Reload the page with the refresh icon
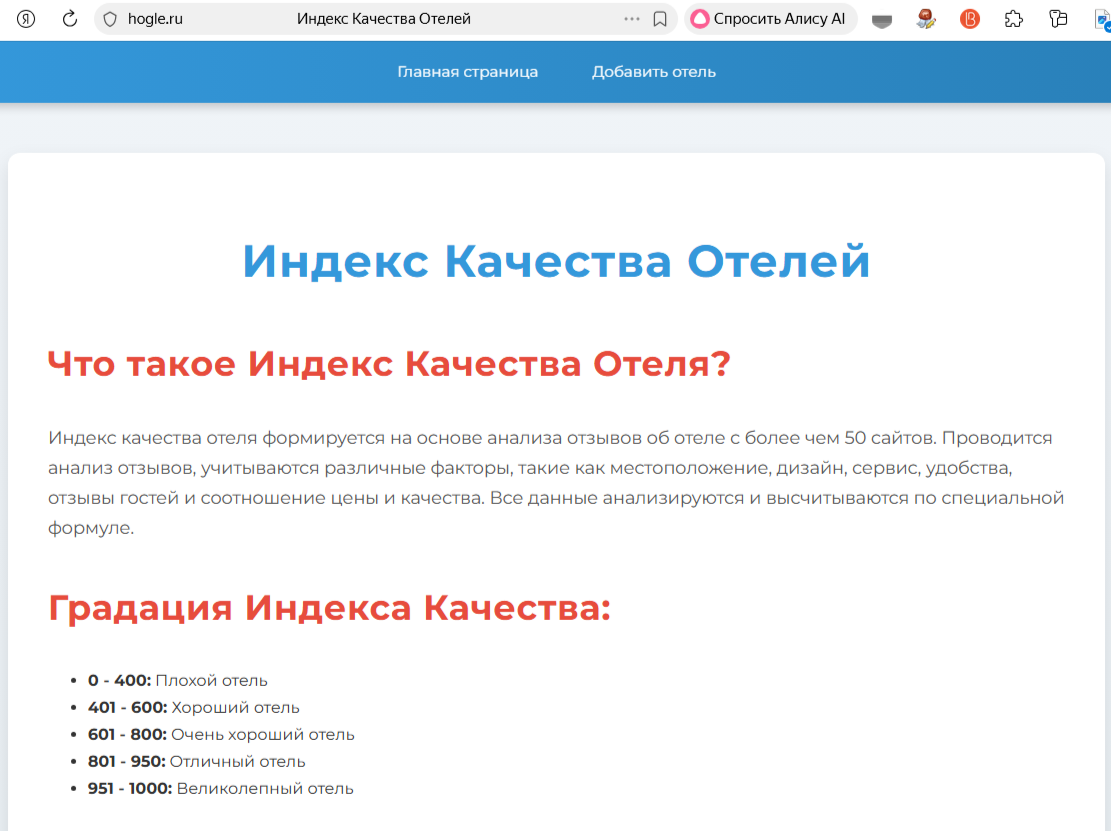 (70, 19)
